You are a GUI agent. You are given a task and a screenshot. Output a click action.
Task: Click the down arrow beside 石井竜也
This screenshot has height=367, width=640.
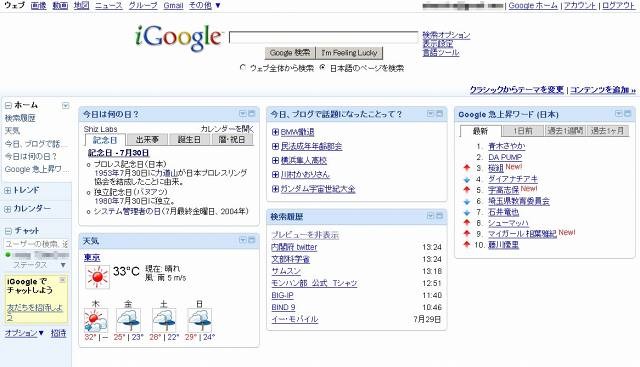click(x=467, y=212)
